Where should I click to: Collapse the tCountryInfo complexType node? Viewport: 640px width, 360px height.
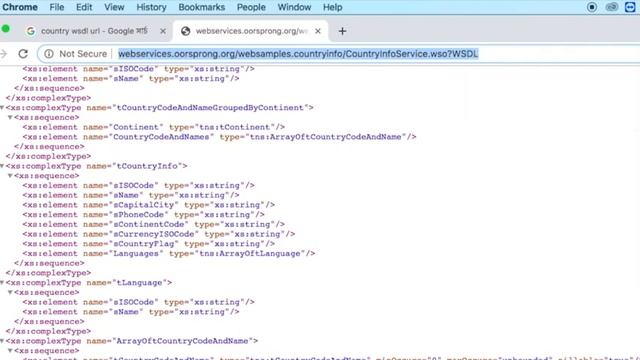2,166
